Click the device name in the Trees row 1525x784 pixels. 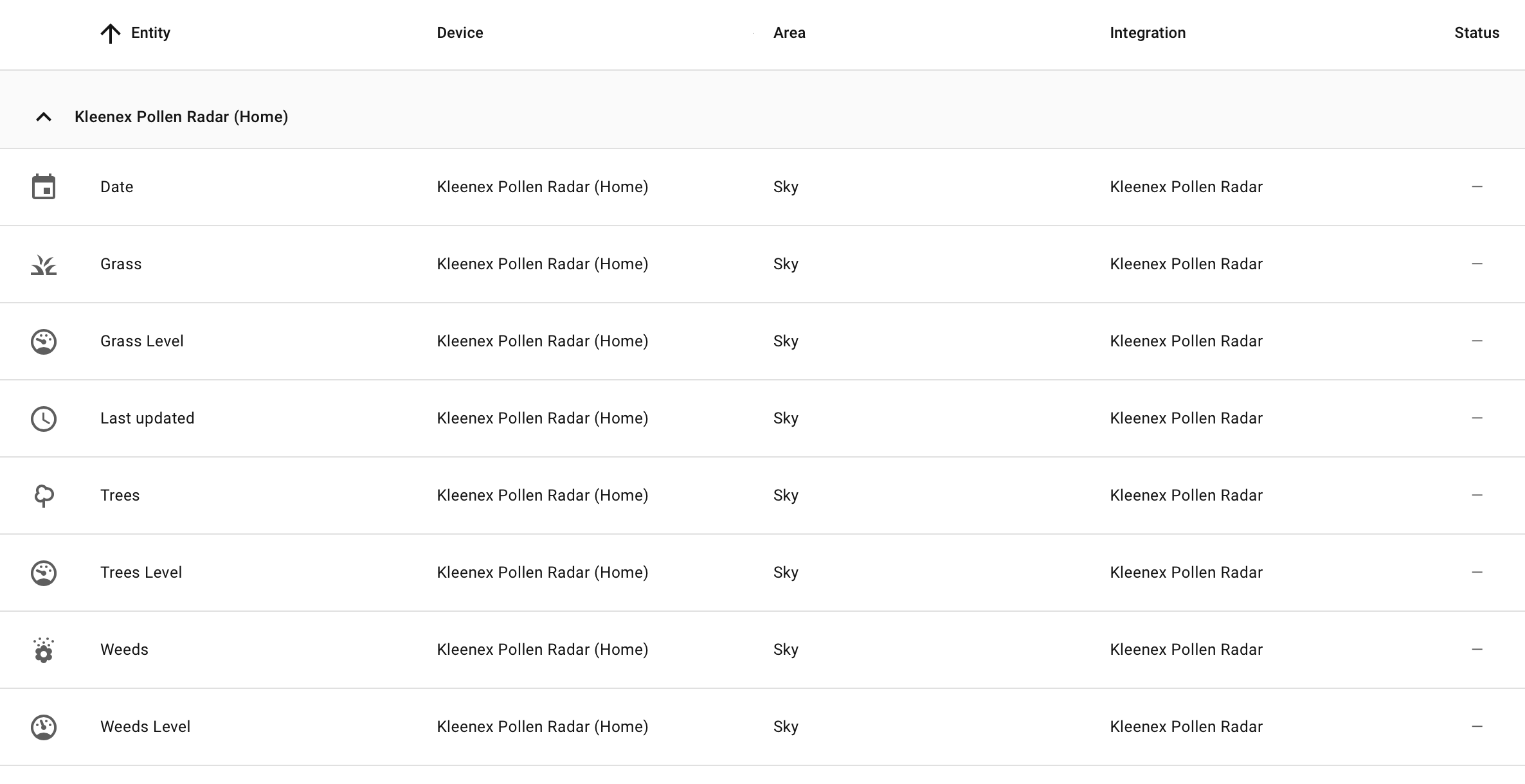[543, 495]
